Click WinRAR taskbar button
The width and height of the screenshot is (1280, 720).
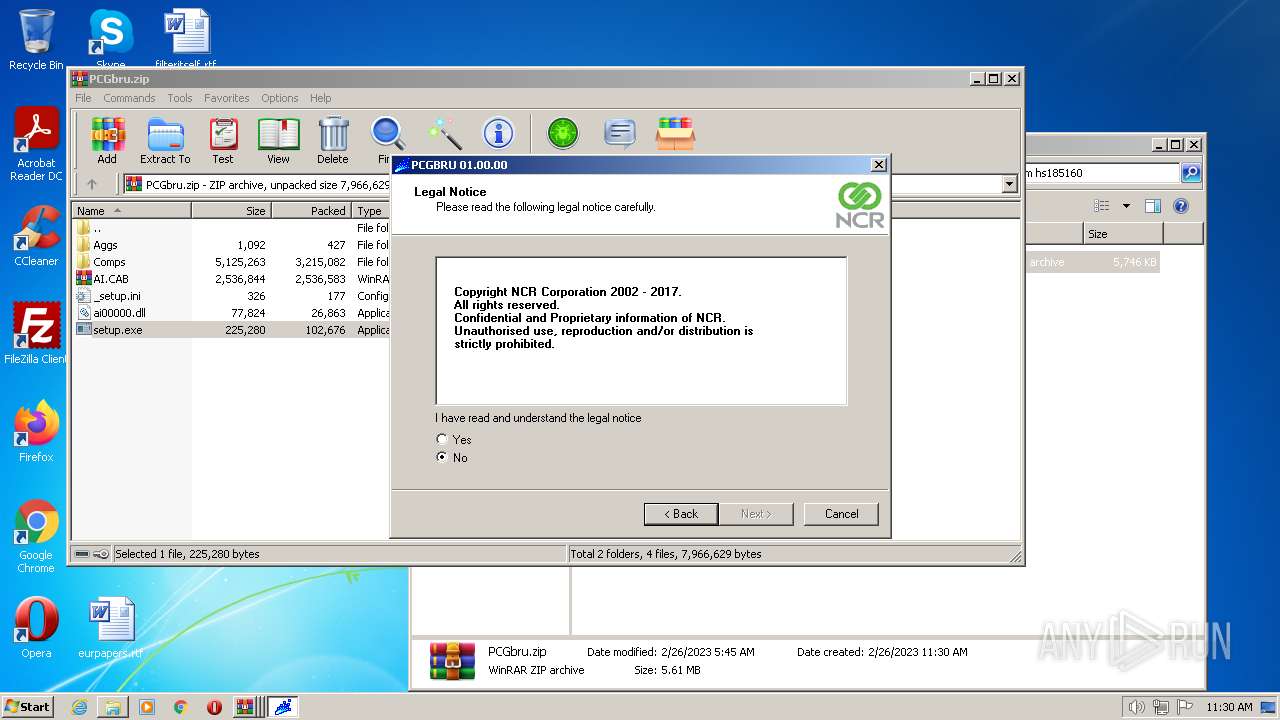248,707
